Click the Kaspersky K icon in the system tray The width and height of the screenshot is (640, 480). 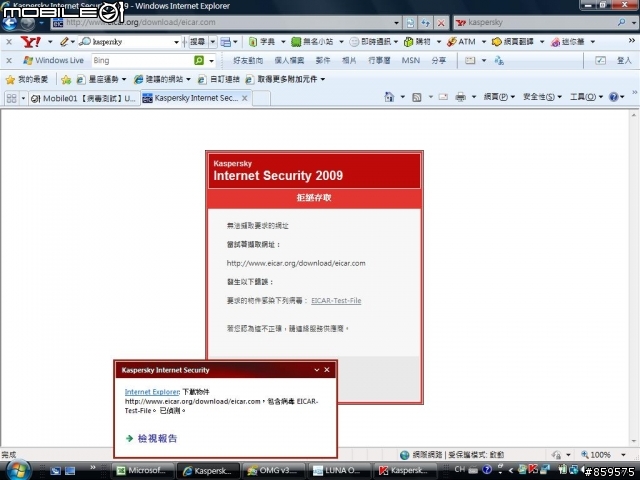coord(533,469)
